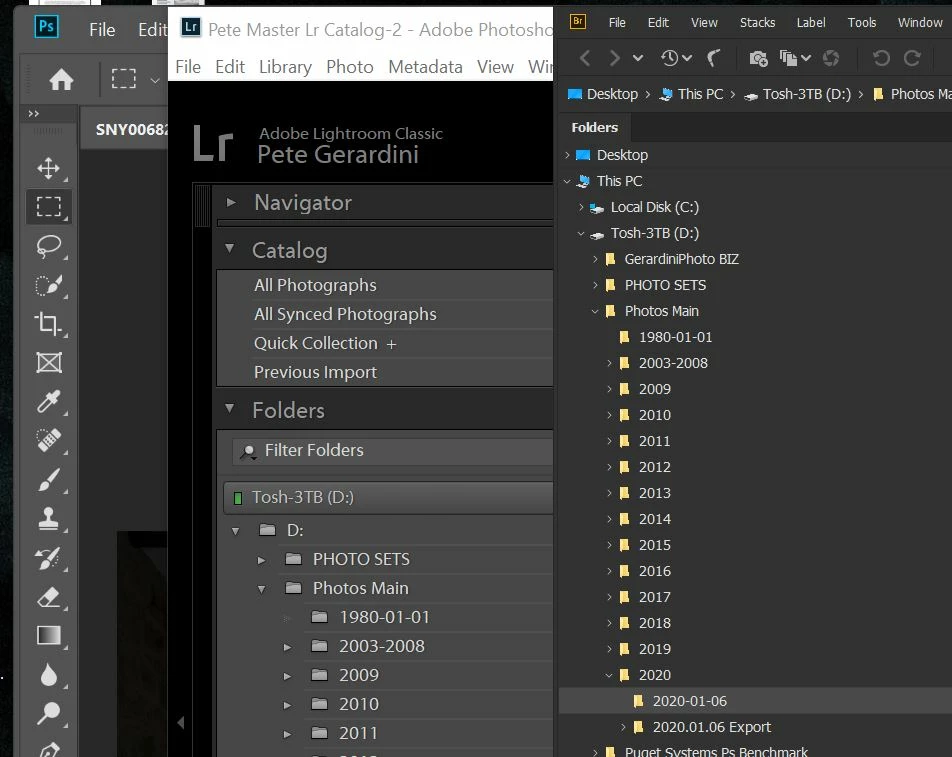Expand PHOTO SETS folder in Lightroom
The width and height of the screenshot is (952, 757).
click(x=261, y=560)
